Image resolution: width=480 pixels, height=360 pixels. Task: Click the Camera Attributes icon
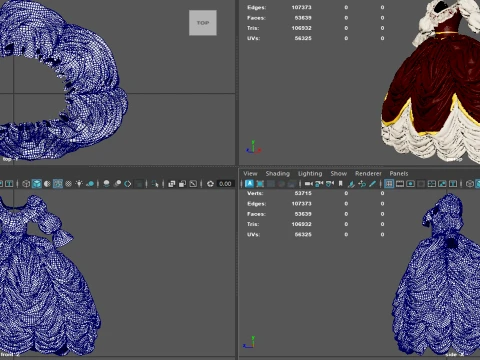click(330, 184)
